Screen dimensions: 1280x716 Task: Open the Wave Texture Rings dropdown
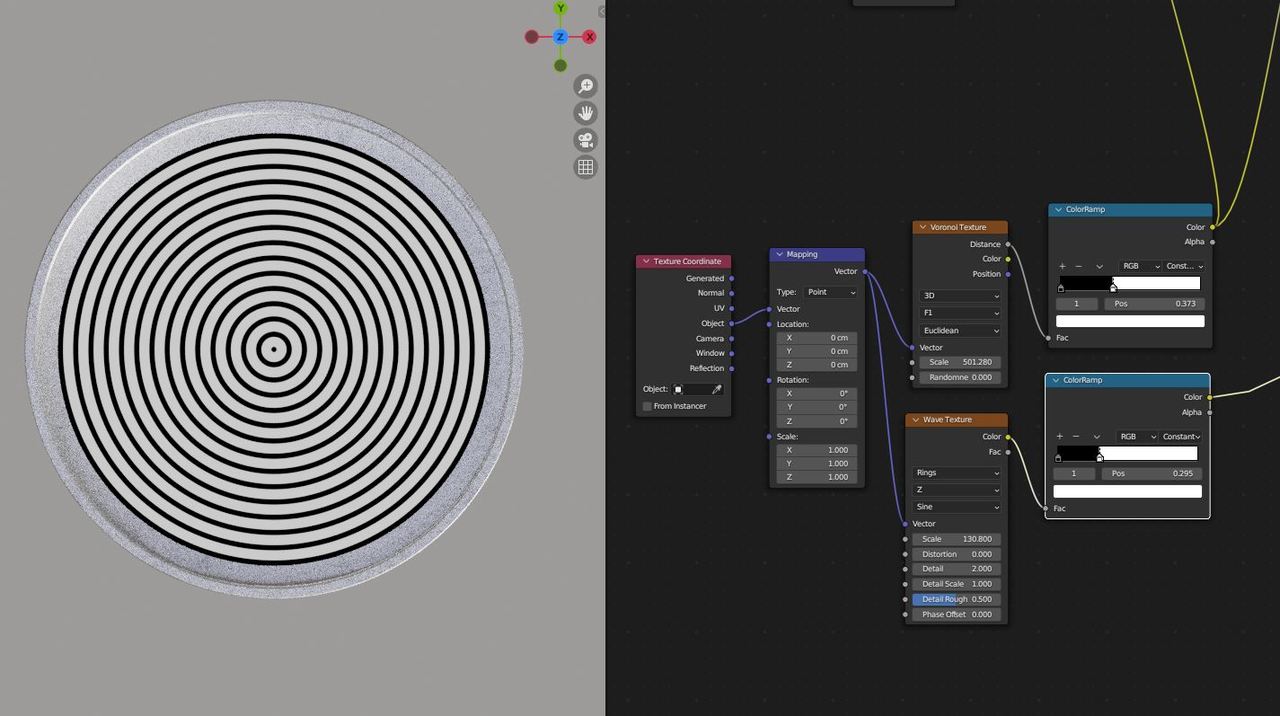click(956, 473)
